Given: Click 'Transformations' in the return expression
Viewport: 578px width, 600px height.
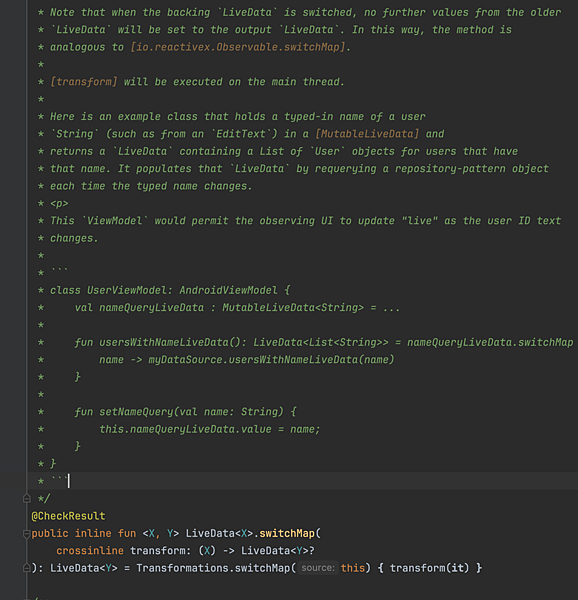Looking at the screenshot, I should 182,568.
